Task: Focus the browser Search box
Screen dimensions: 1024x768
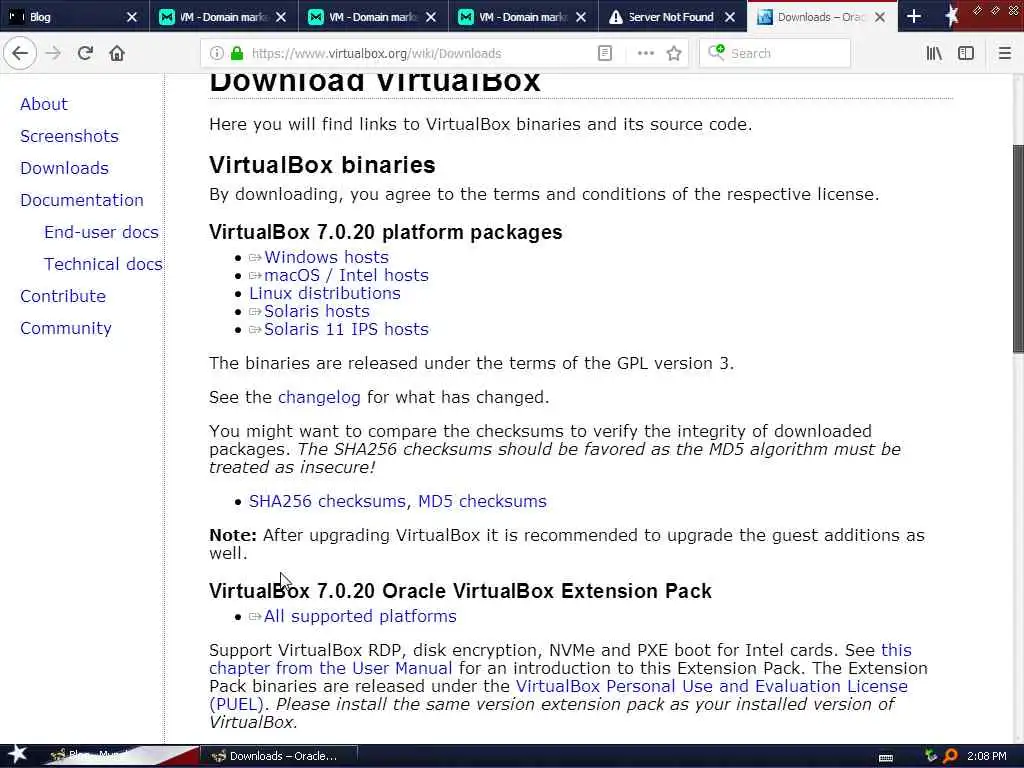Action: tap(775, 54)
